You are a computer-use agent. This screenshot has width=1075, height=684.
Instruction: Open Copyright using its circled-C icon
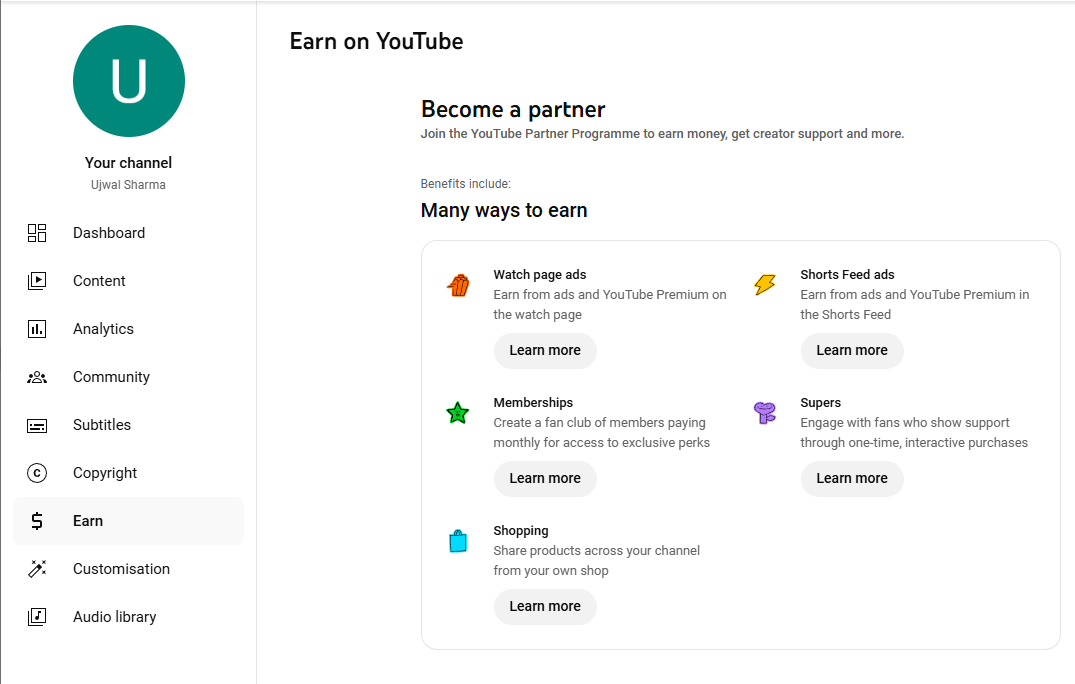point(37,473)
